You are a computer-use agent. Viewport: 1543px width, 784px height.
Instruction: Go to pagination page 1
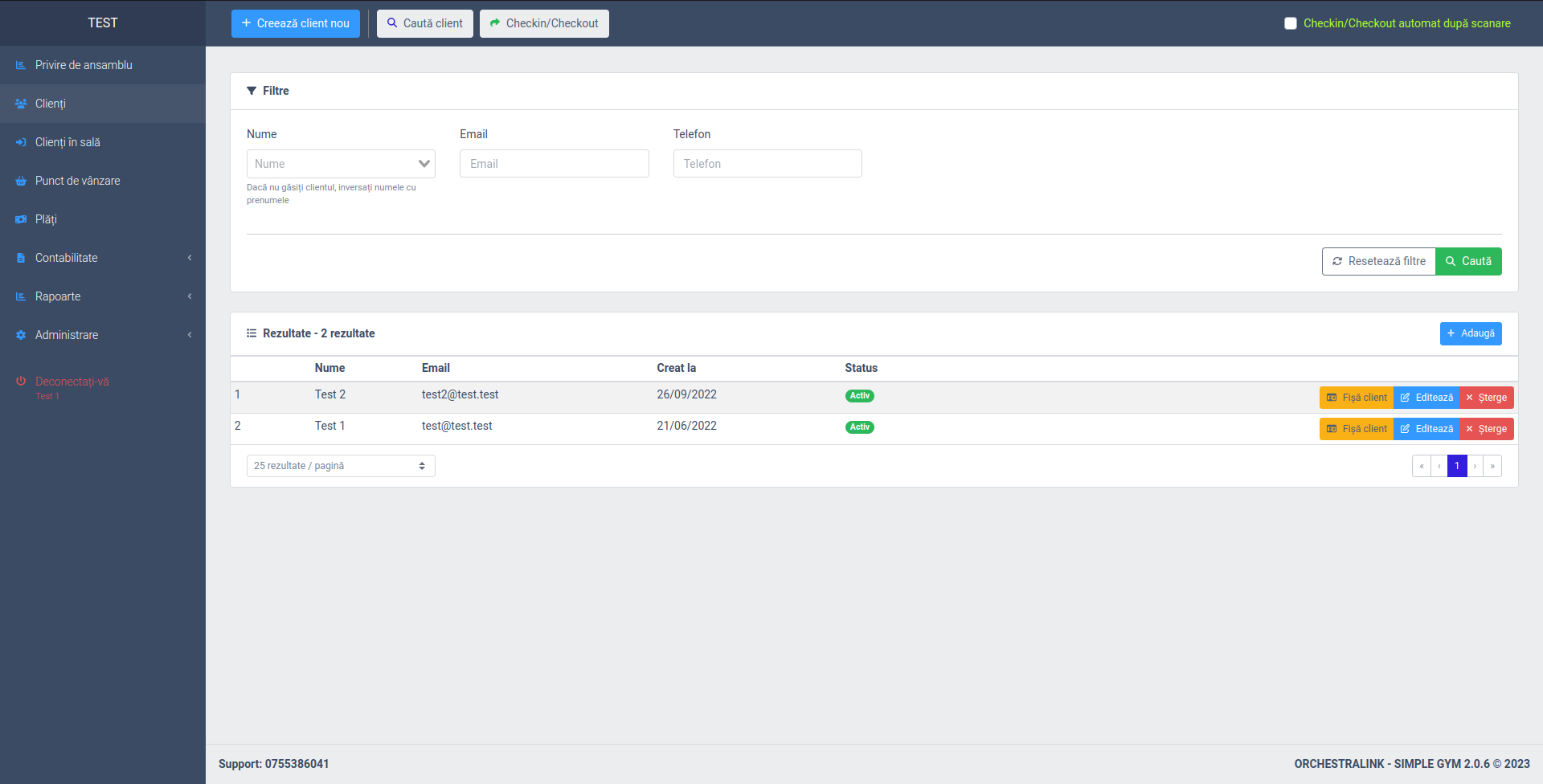point(1457,466)
